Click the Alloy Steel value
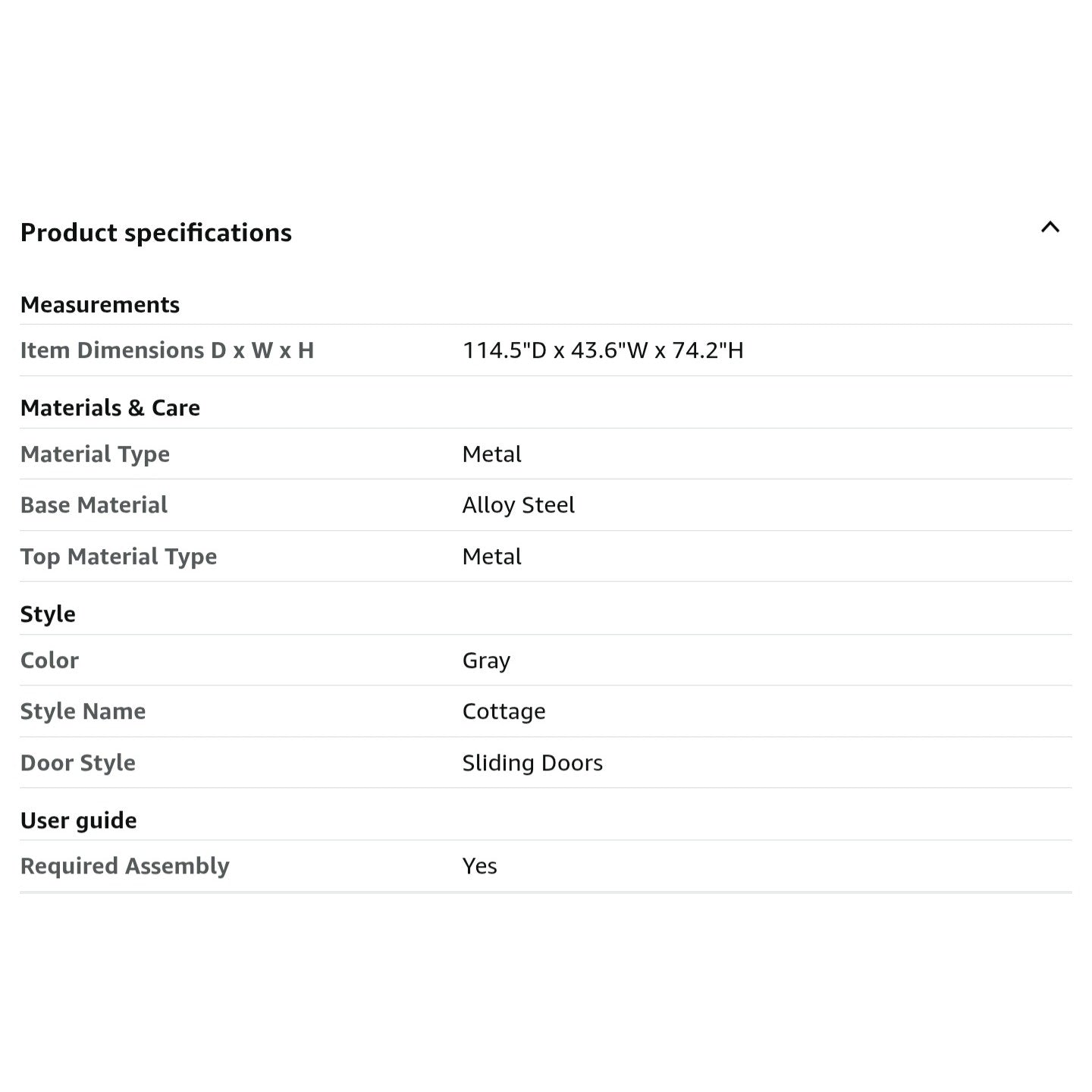Screen dimensions: 1092x1092 coord(518,505)
